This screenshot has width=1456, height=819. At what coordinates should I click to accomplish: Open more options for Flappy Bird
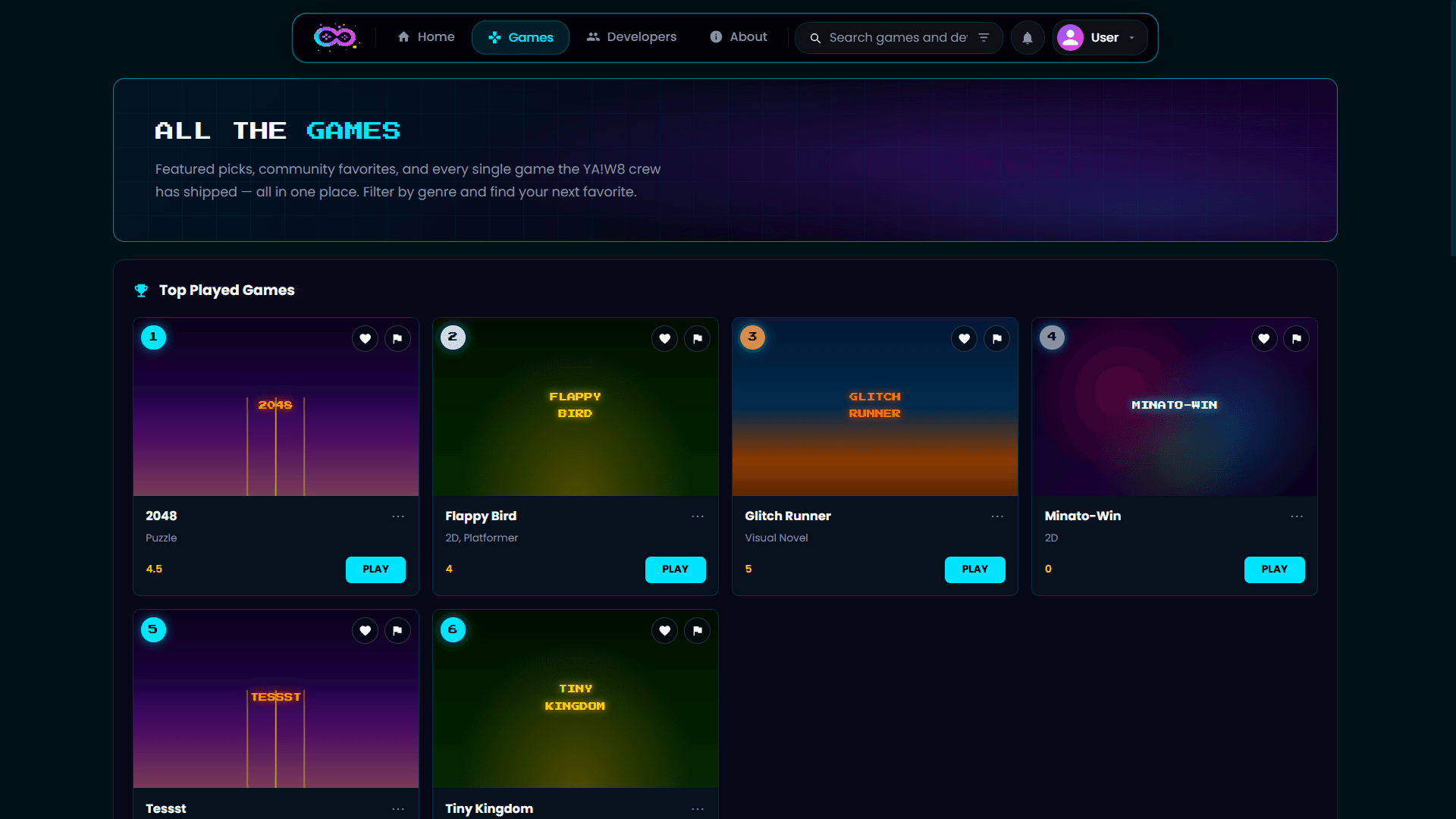698,516
